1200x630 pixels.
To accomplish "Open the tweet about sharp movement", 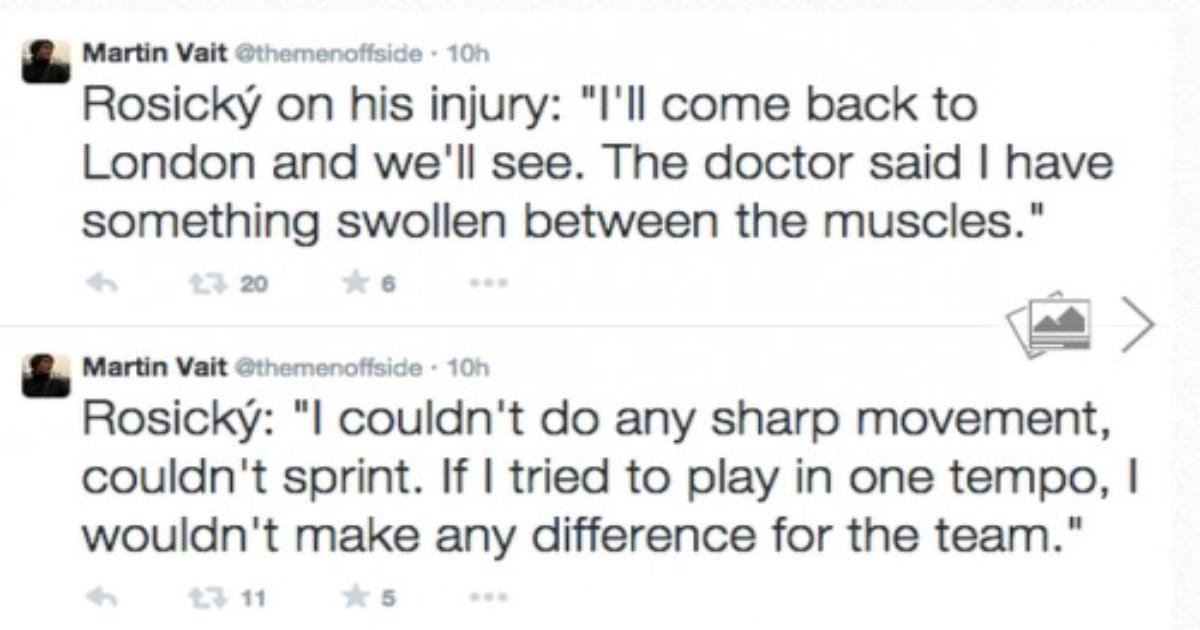I will (600, 479).
